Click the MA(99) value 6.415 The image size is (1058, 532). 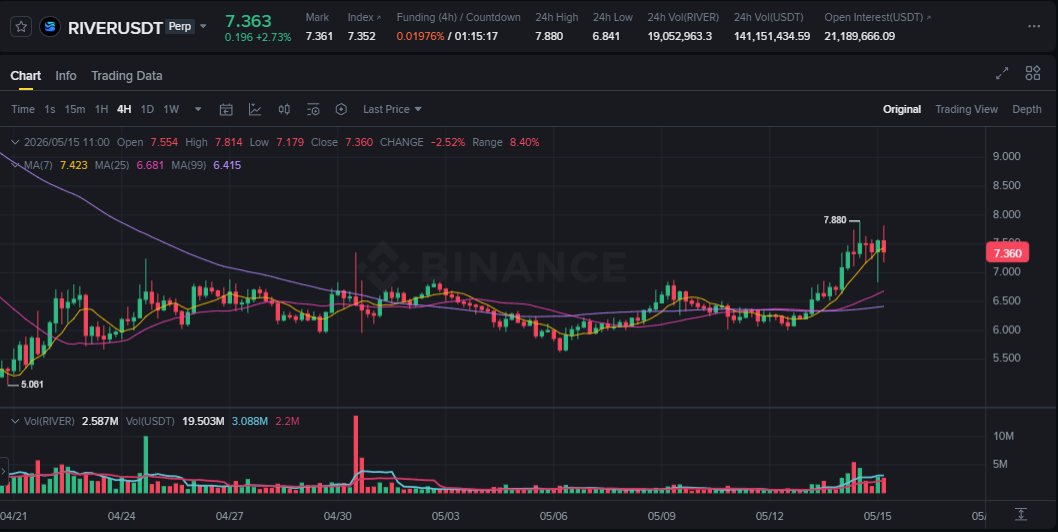tap(227, 165)
